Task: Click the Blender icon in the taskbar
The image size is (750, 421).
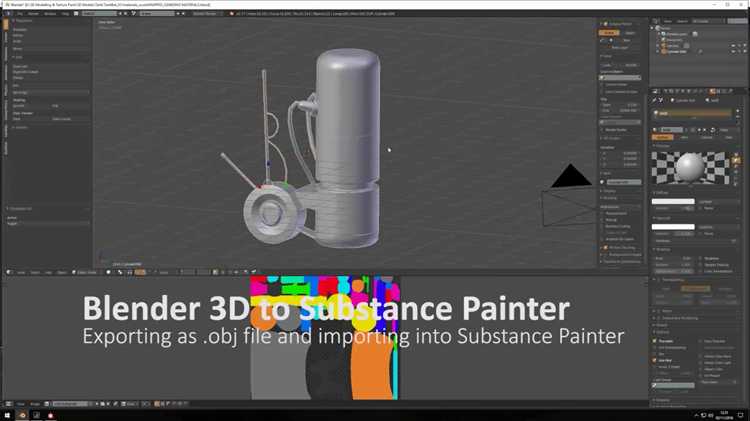Action: click(x=22, y=415)
